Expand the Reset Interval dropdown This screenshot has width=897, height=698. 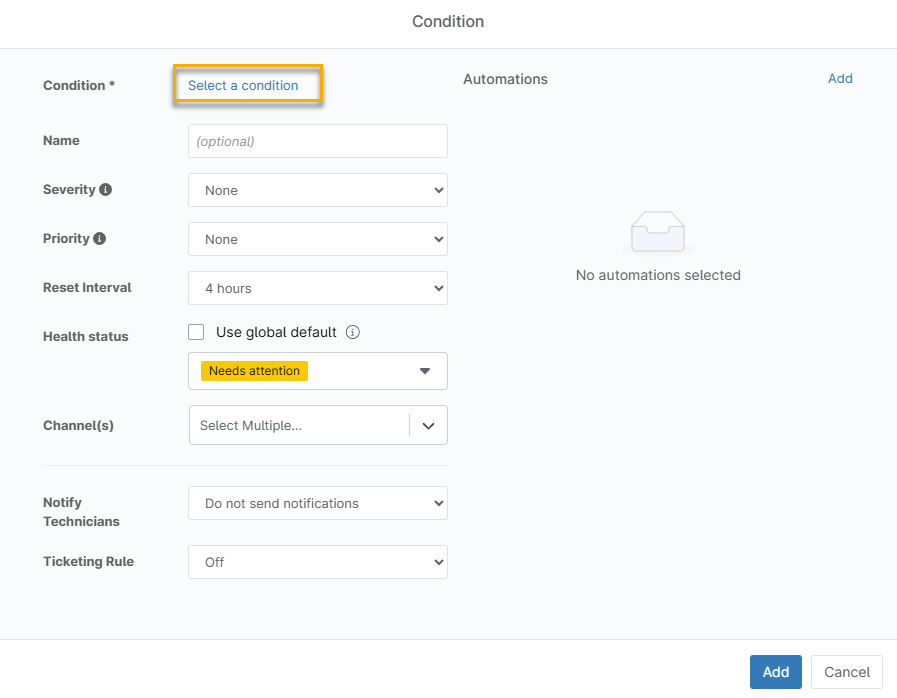coord(317,288)
